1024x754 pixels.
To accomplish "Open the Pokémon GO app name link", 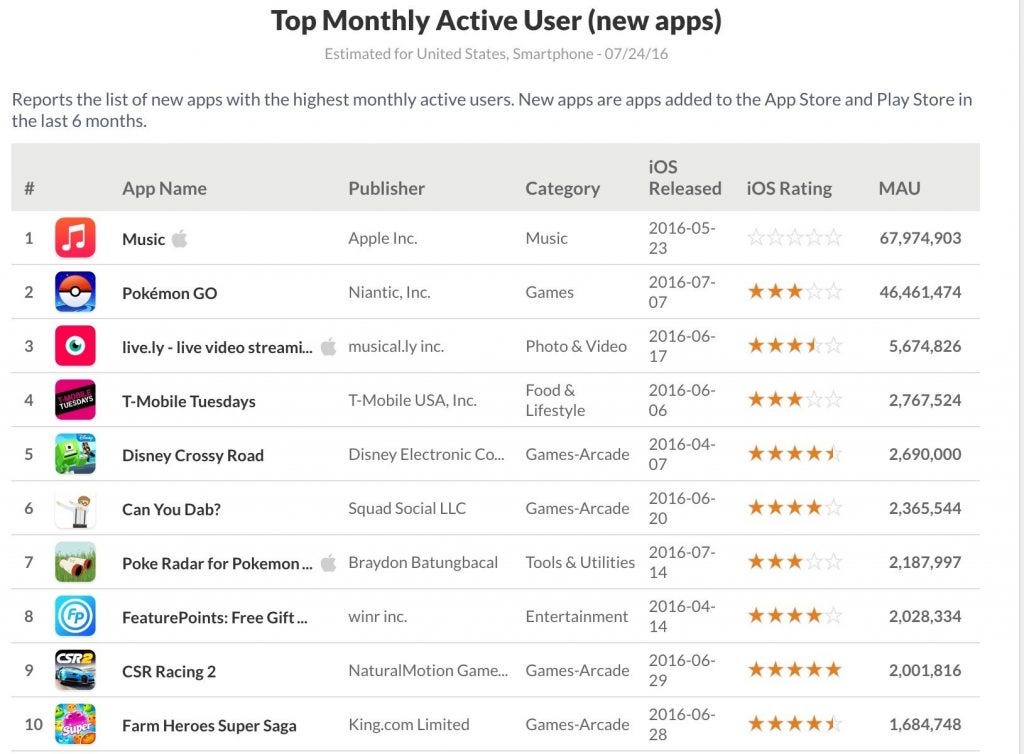I will tap(169, 293).
